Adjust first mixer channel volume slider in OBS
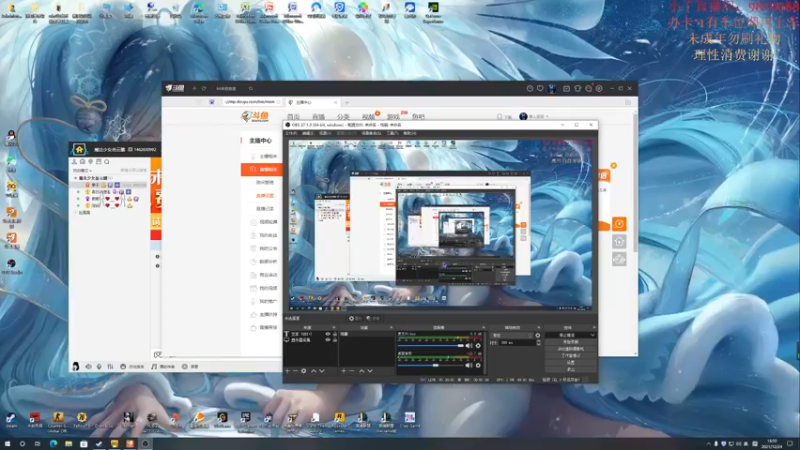The height and width of the screenshot is (450, 800). (431, 345)
